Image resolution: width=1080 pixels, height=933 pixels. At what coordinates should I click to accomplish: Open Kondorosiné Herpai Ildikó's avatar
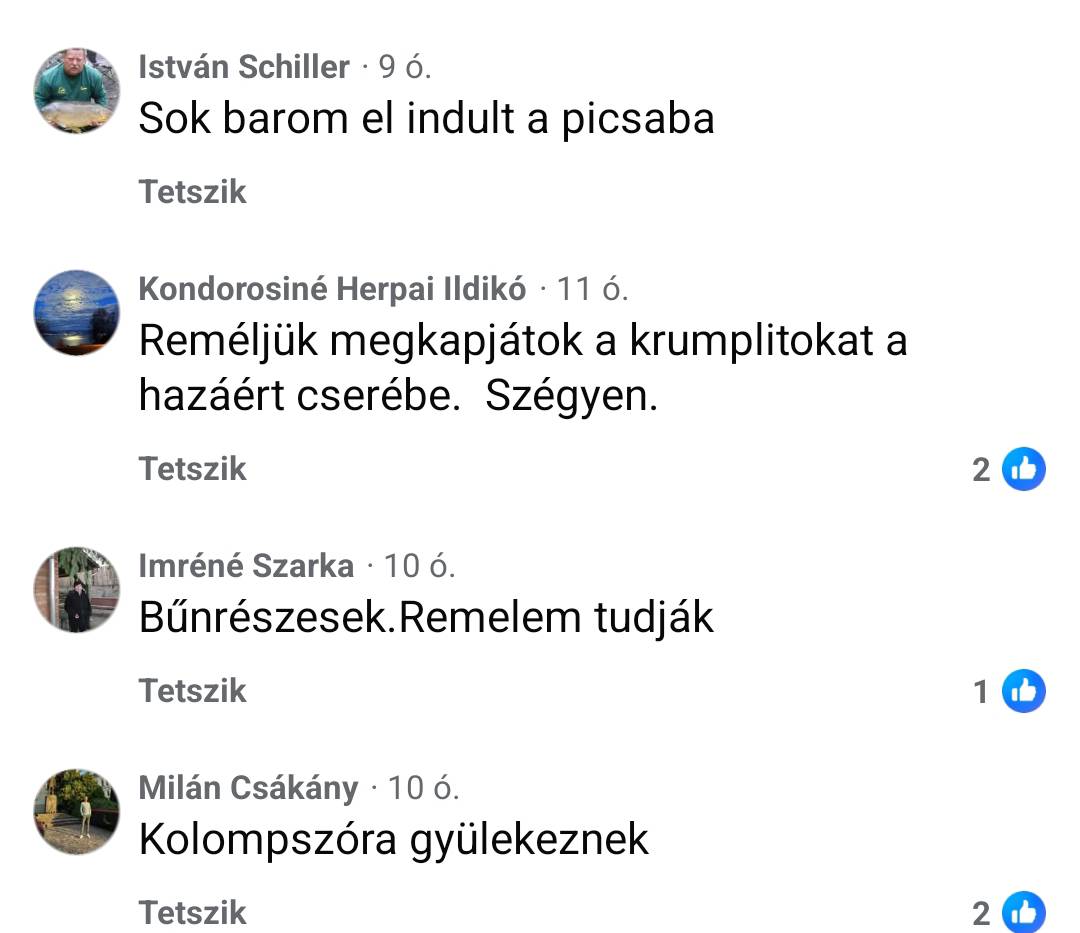pos(77,312)
